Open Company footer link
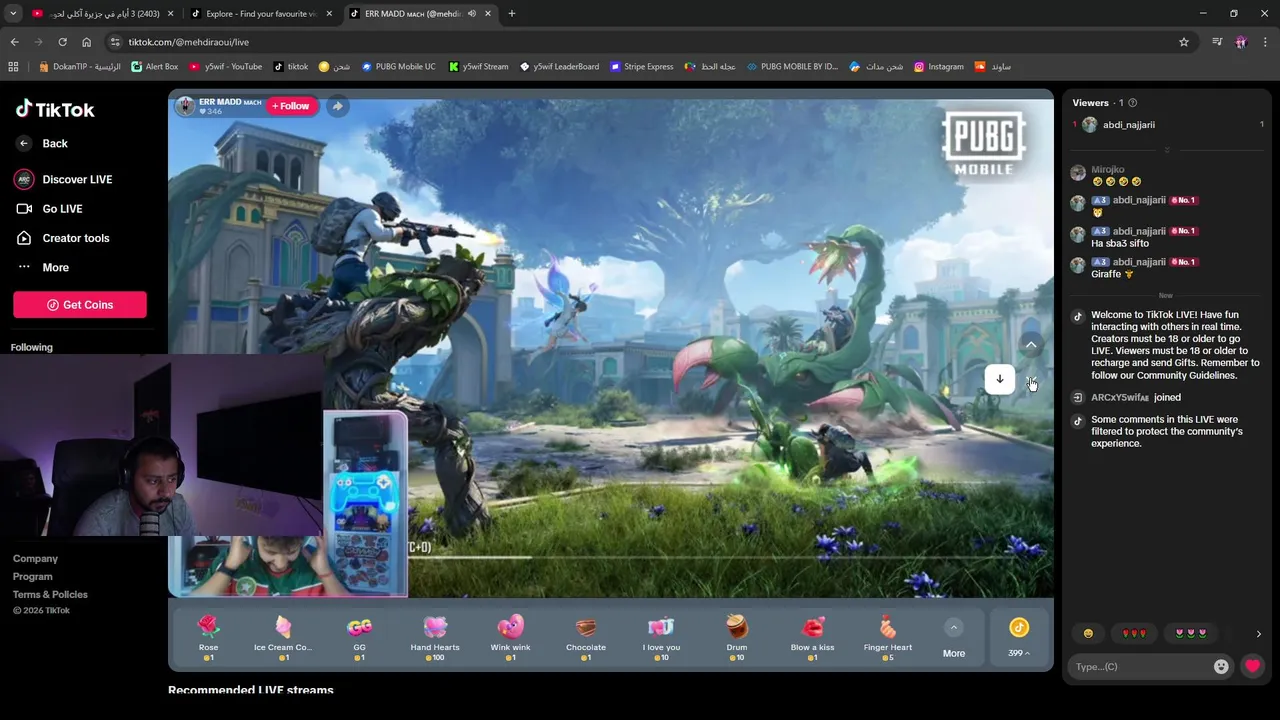The height and width of the screenshot is (720, 1280). tap(35, 559)
